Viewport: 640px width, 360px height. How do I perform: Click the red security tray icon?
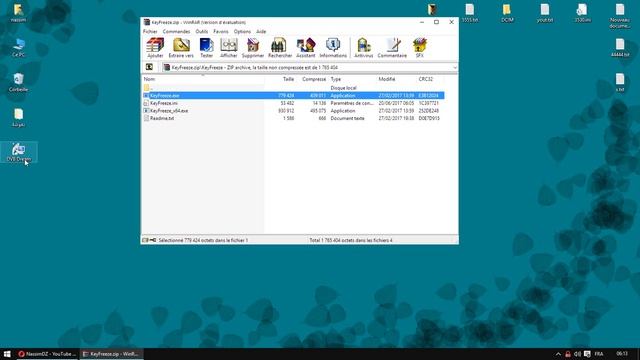click(x=568, y=354)
